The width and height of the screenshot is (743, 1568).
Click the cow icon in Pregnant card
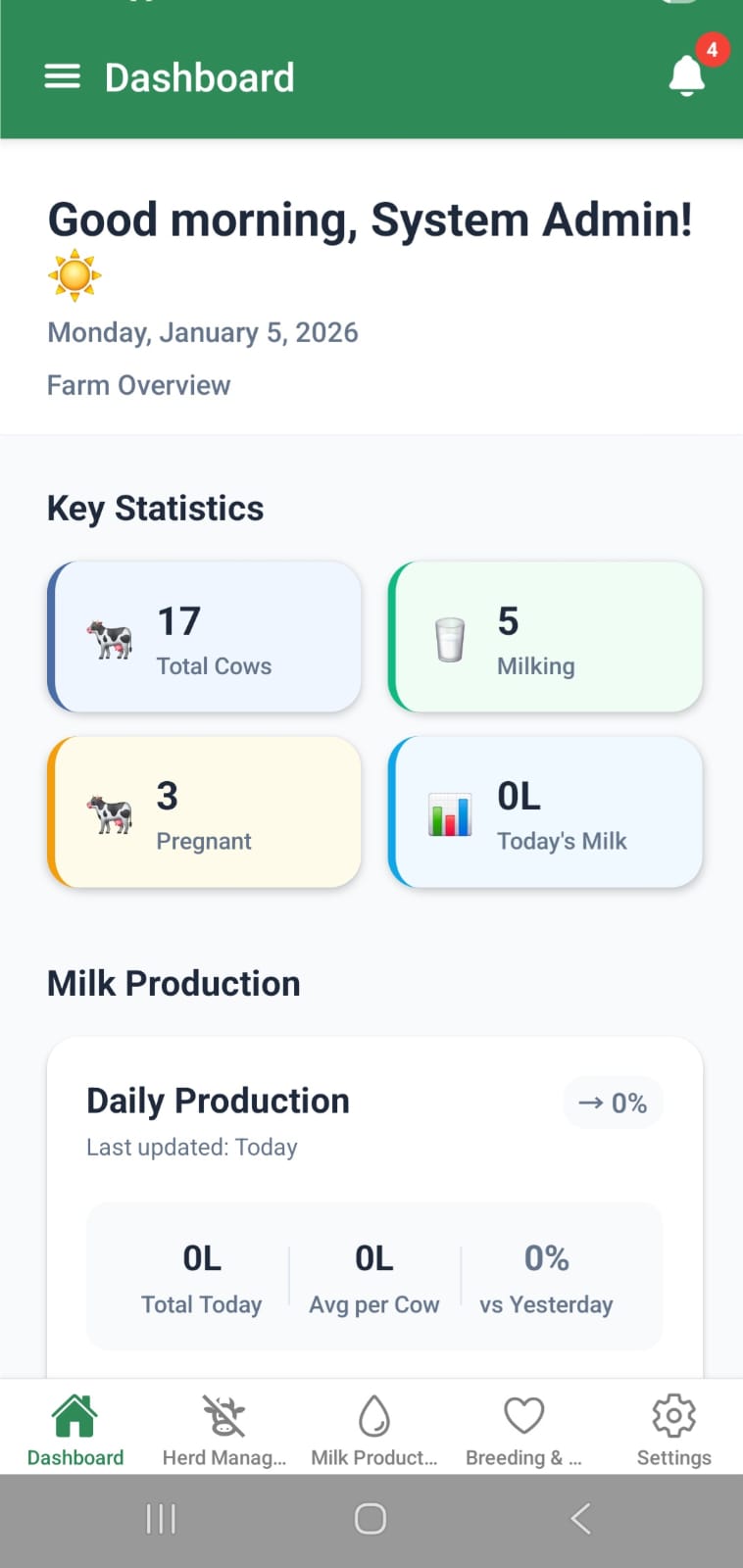coord(109,814)
